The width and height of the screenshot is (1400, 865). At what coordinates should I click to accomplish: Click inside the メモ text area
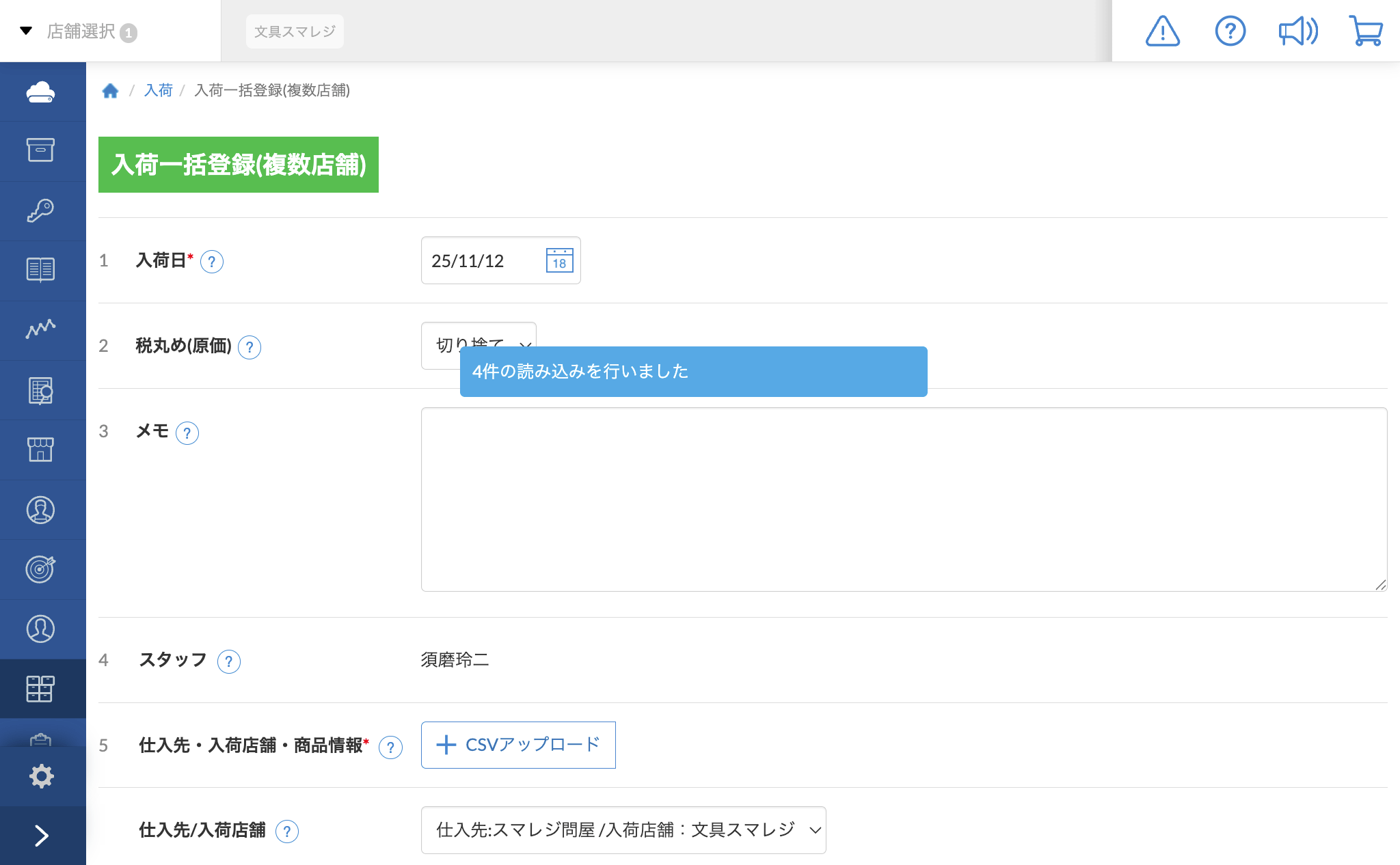tap(903, 499)
